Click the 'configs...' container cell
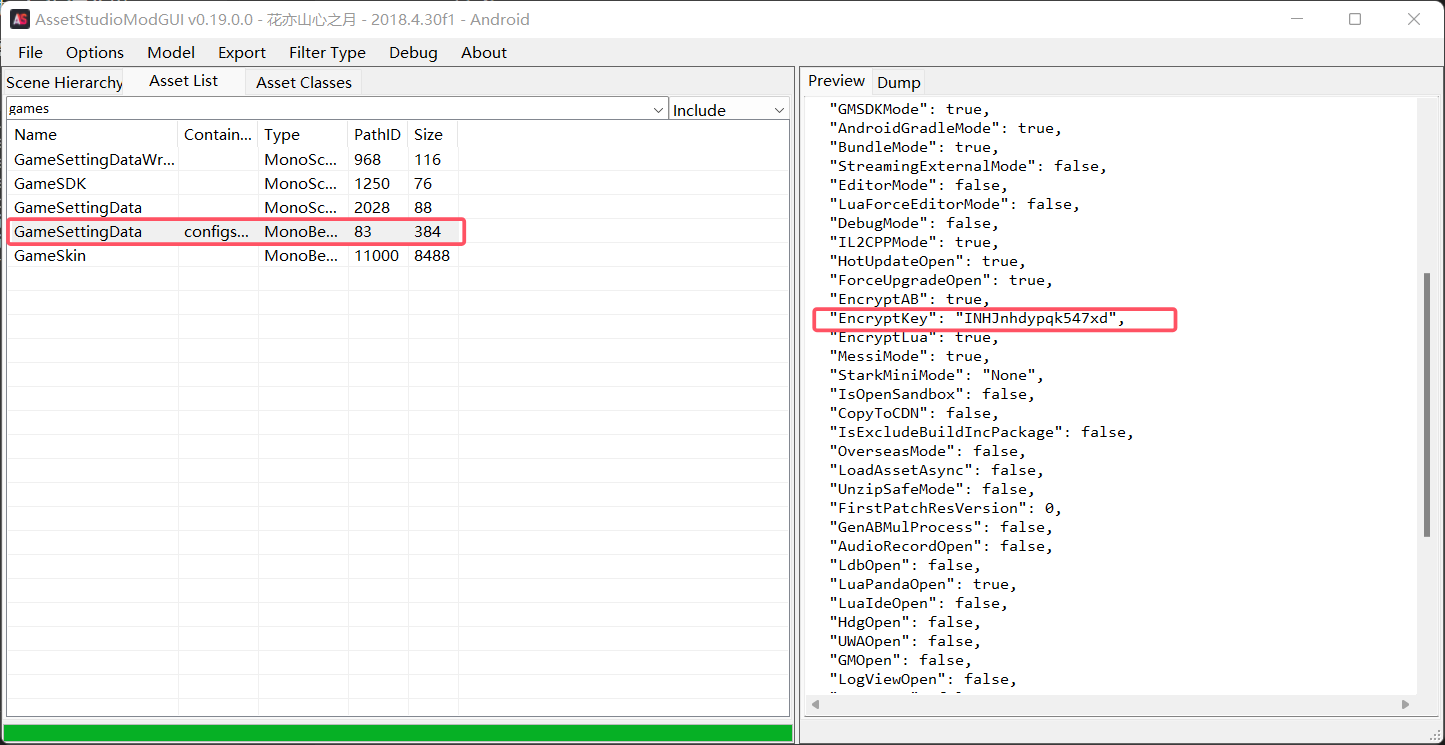Viewport: 1445px width, 745px height. (x=217, y=232)
